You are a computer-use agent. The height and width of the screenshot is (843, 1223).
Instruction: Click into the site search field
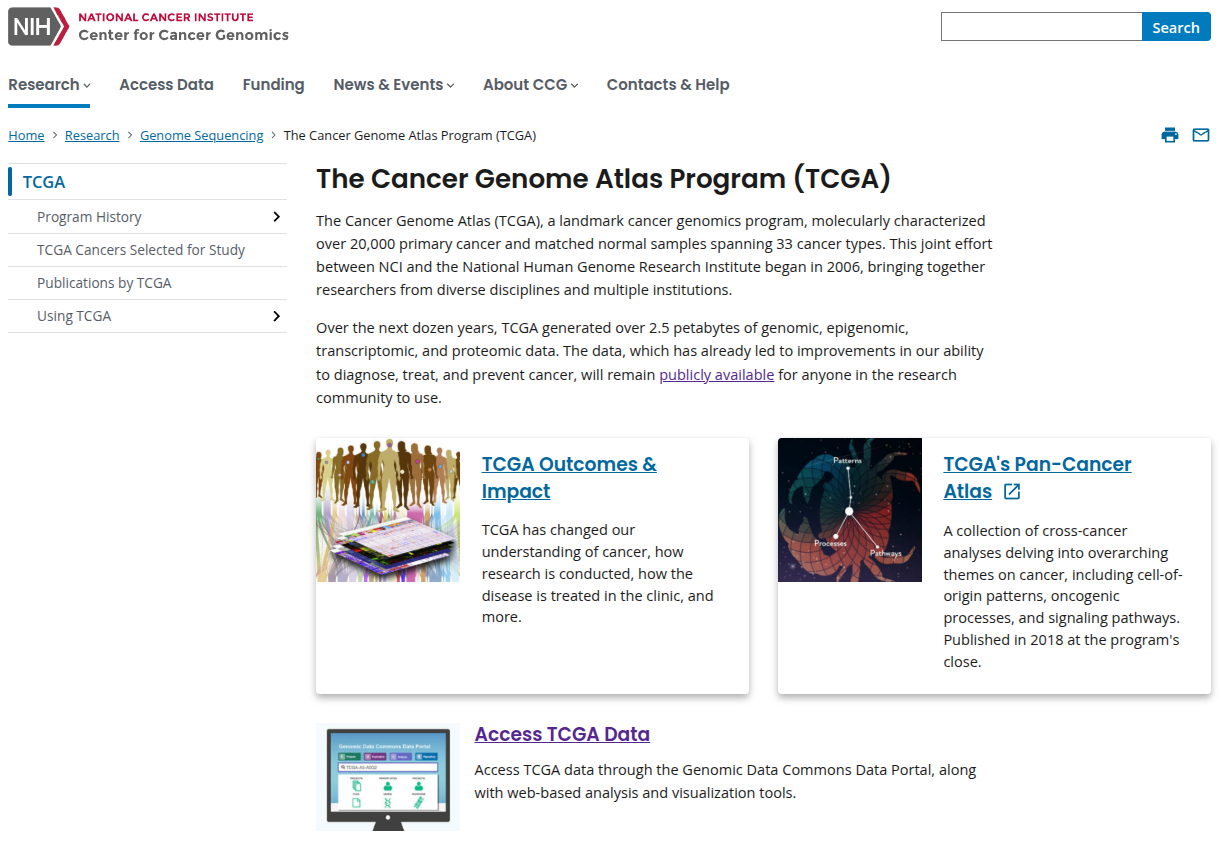[x=1041, y=27]
